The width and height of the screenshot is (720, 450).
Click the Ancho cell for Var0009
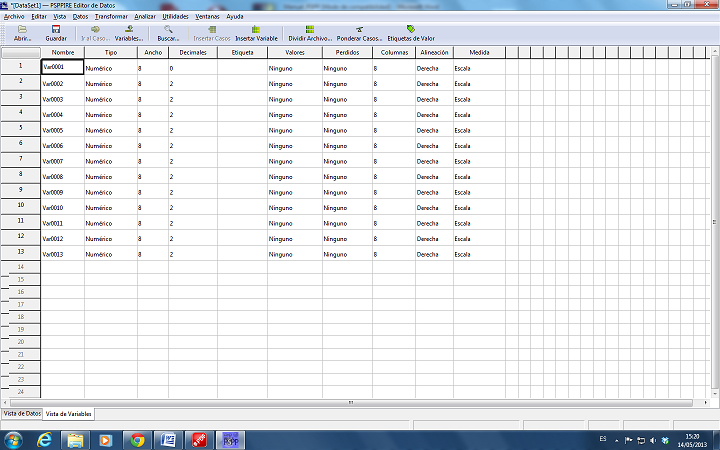pos(153,192)
